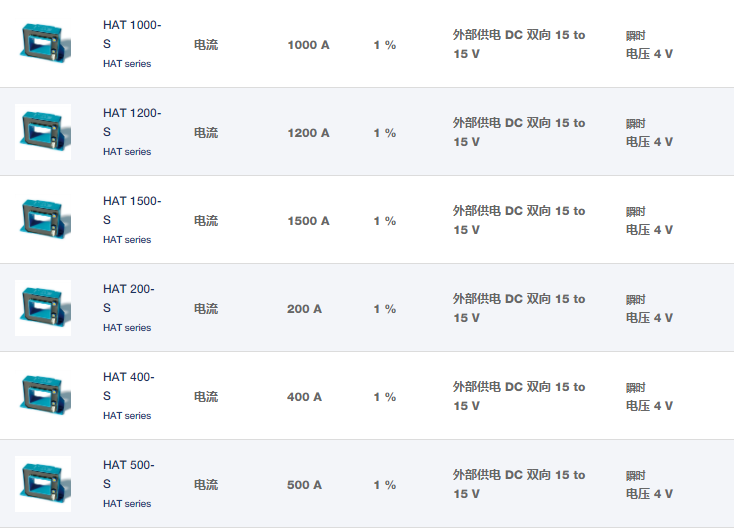Click HAT series link under HAT 500-S
741x530 pixels.
127,504
